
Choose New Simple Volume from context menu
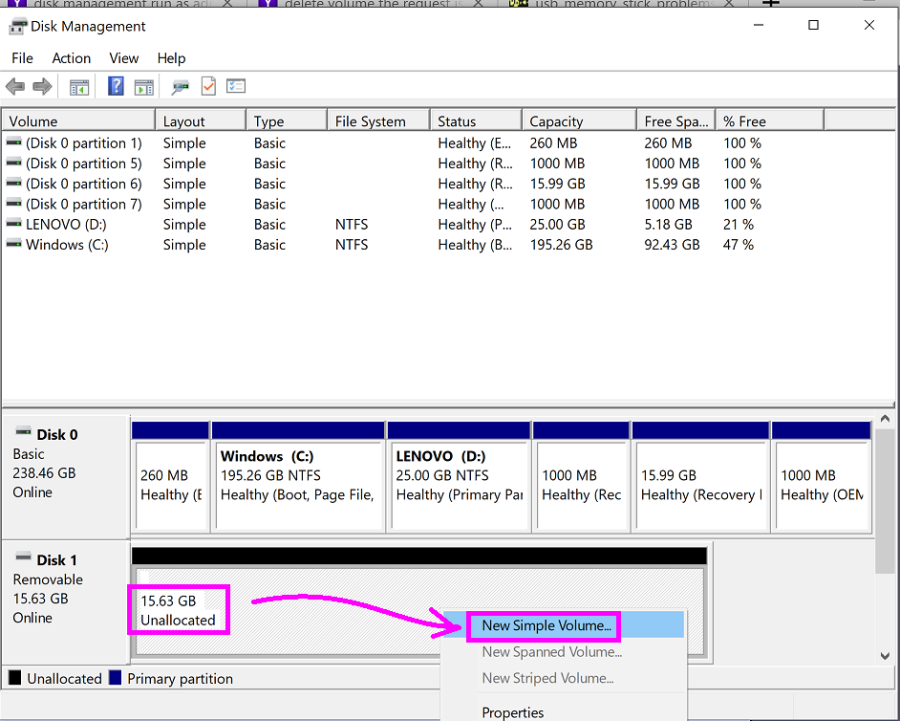tap(563, 625)
